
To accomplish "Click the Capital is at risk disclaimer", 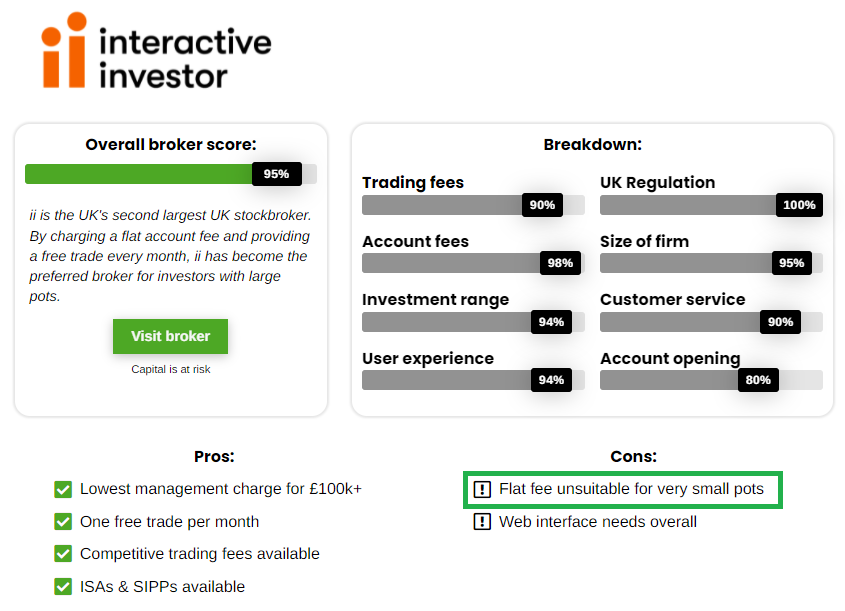I will pyautogui.click(x=170, y=369).
